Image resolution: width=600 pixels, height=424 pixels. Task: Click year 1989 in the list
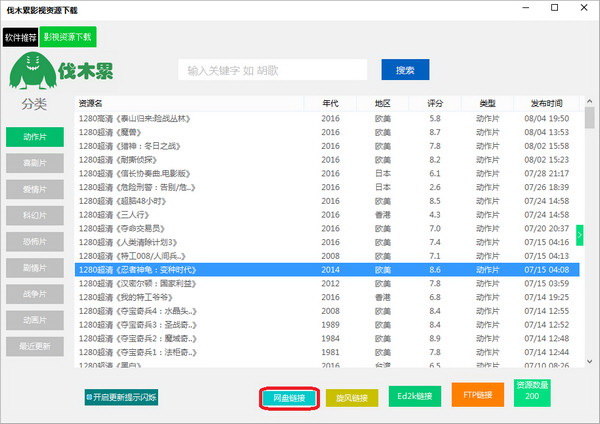pos(330,325)
